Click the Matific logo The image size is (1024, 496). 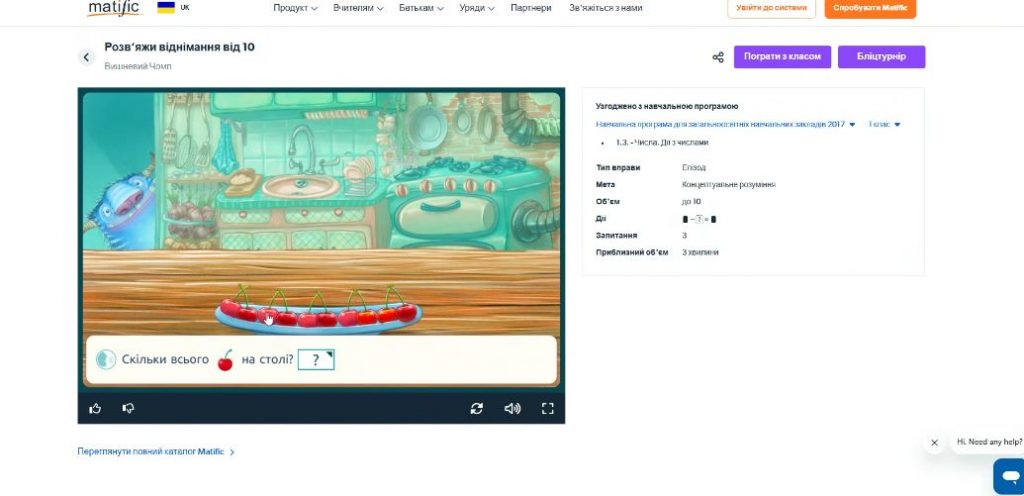(113, 8)
